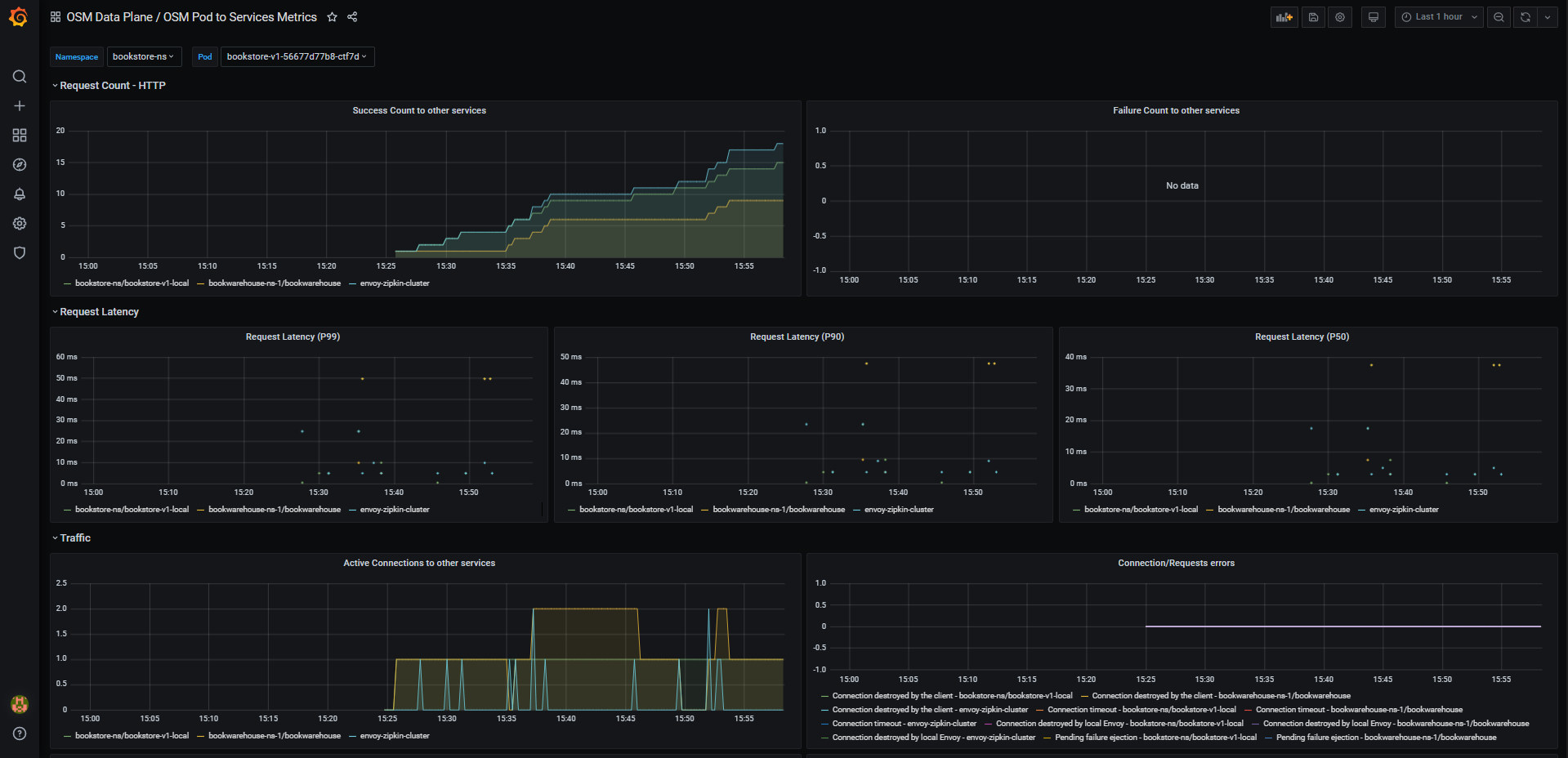Star this dashboard as favorite

pyautogui.click(x=332, y=17)
